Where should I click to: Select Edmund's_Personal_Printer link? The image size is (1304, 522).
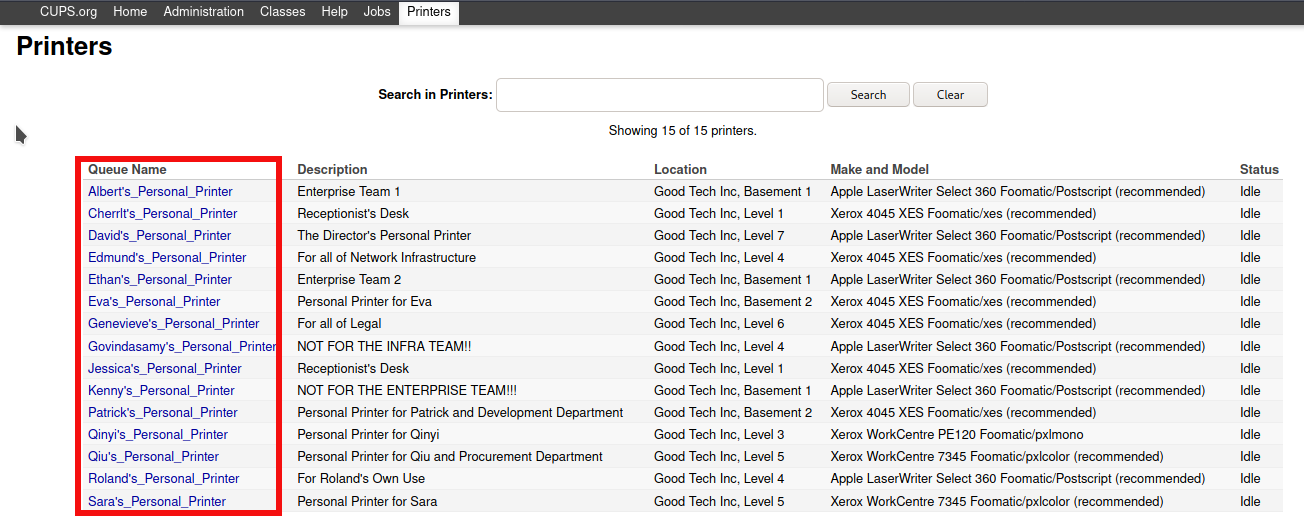point(167,257)
